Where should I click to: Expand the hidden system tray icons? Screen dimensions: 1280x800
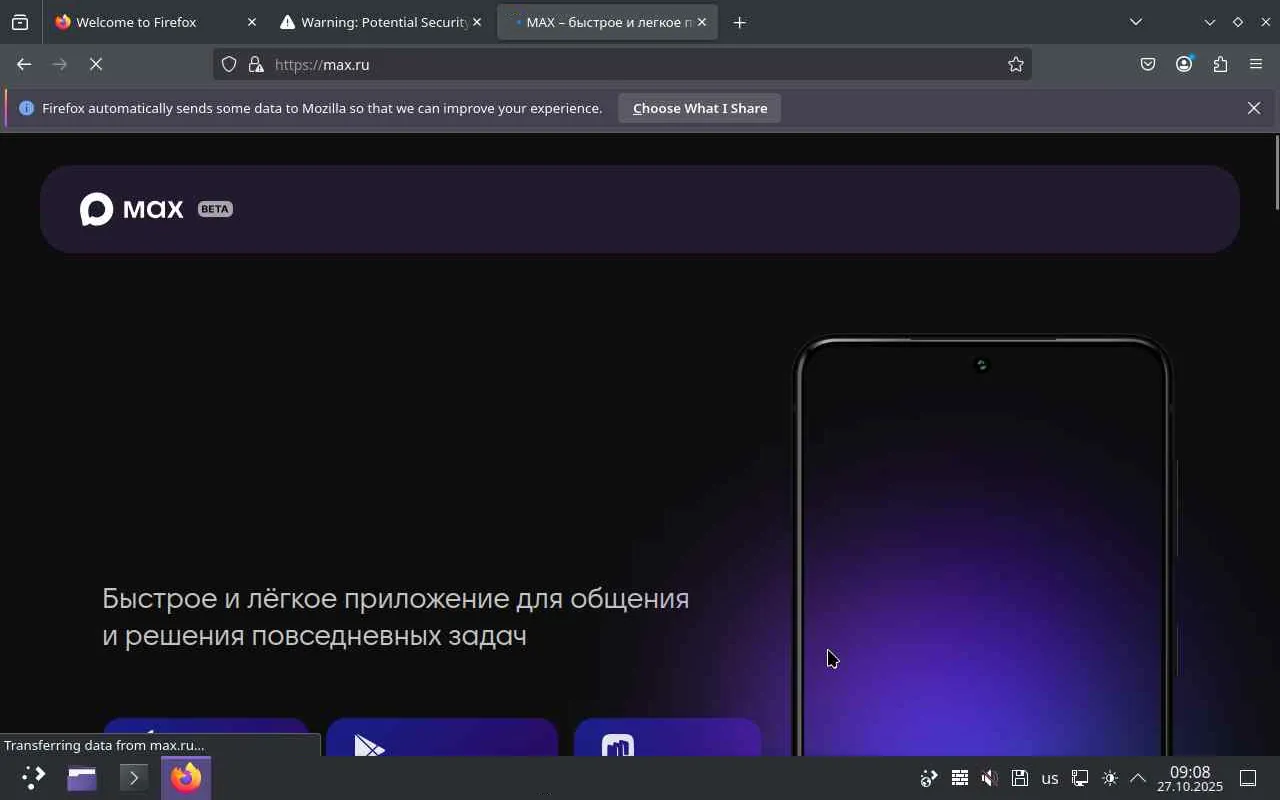pyautogui.click(x=1138, y=778)
